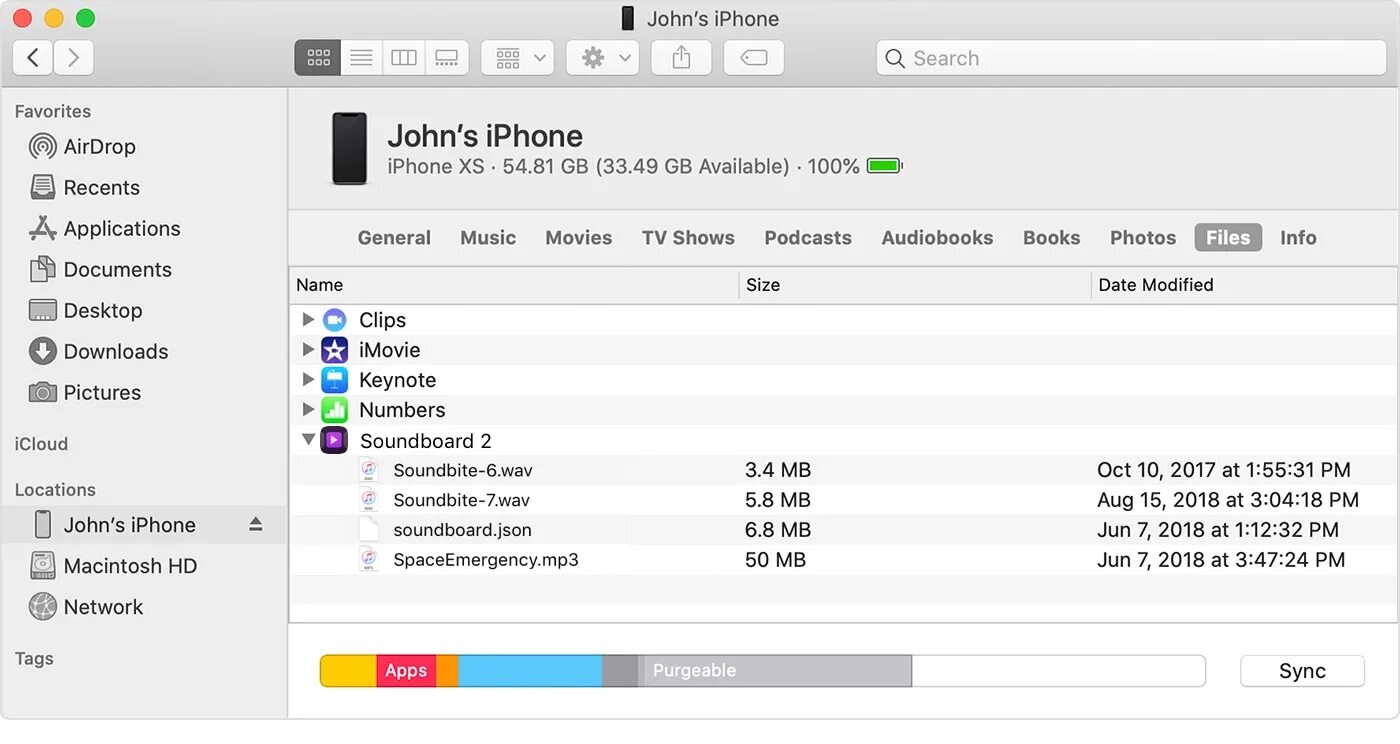The height and width of the screenshot is (744, 1400).
Task: Select the iMovie app icon
Action: (x=334, y=350)
